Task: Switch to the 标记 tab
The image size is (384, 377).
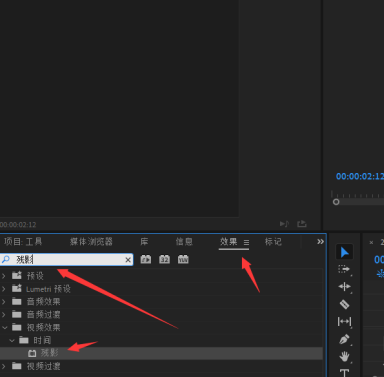Action: (x=273, y=242)
